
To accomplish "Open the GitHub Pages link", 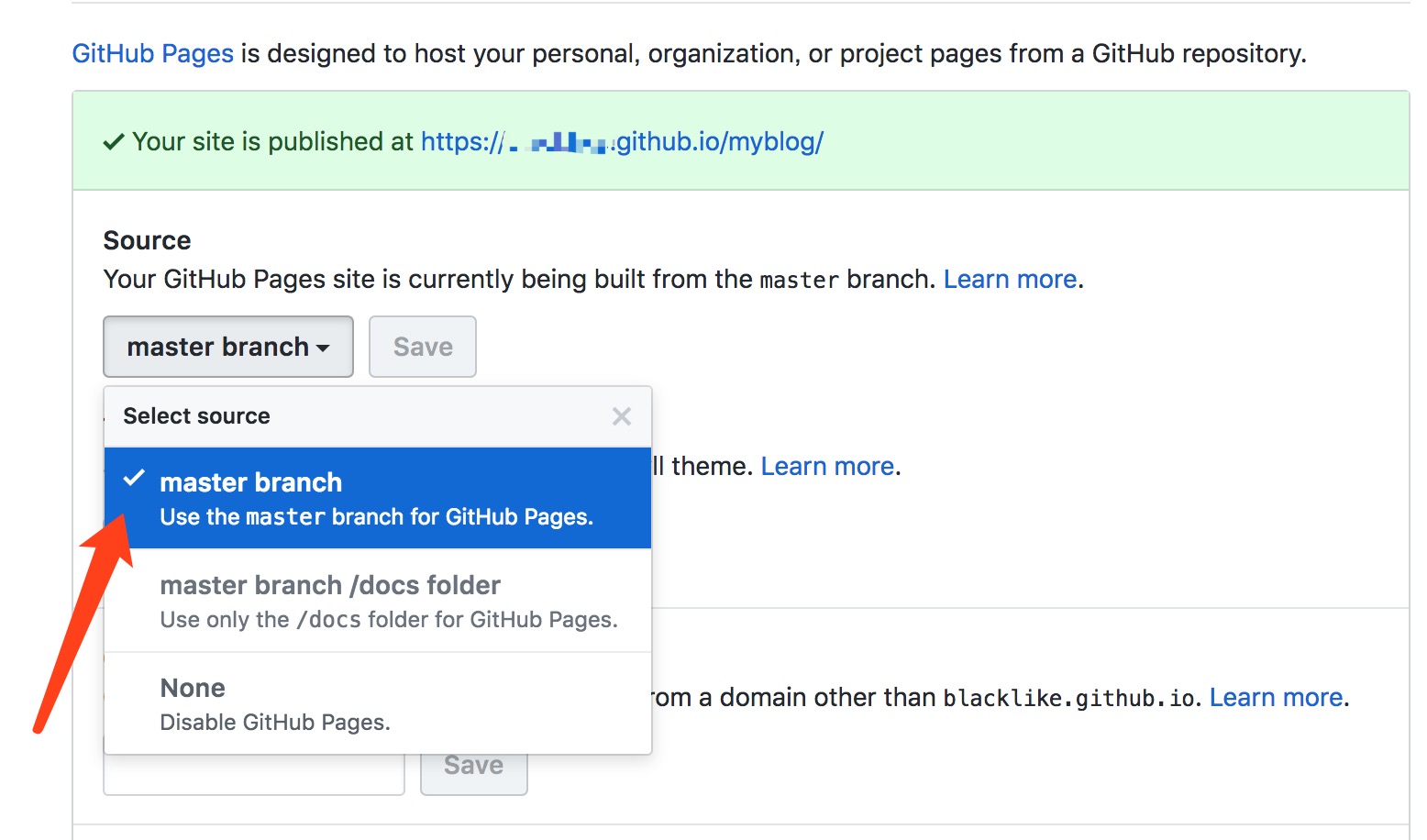I will [153, 53].
